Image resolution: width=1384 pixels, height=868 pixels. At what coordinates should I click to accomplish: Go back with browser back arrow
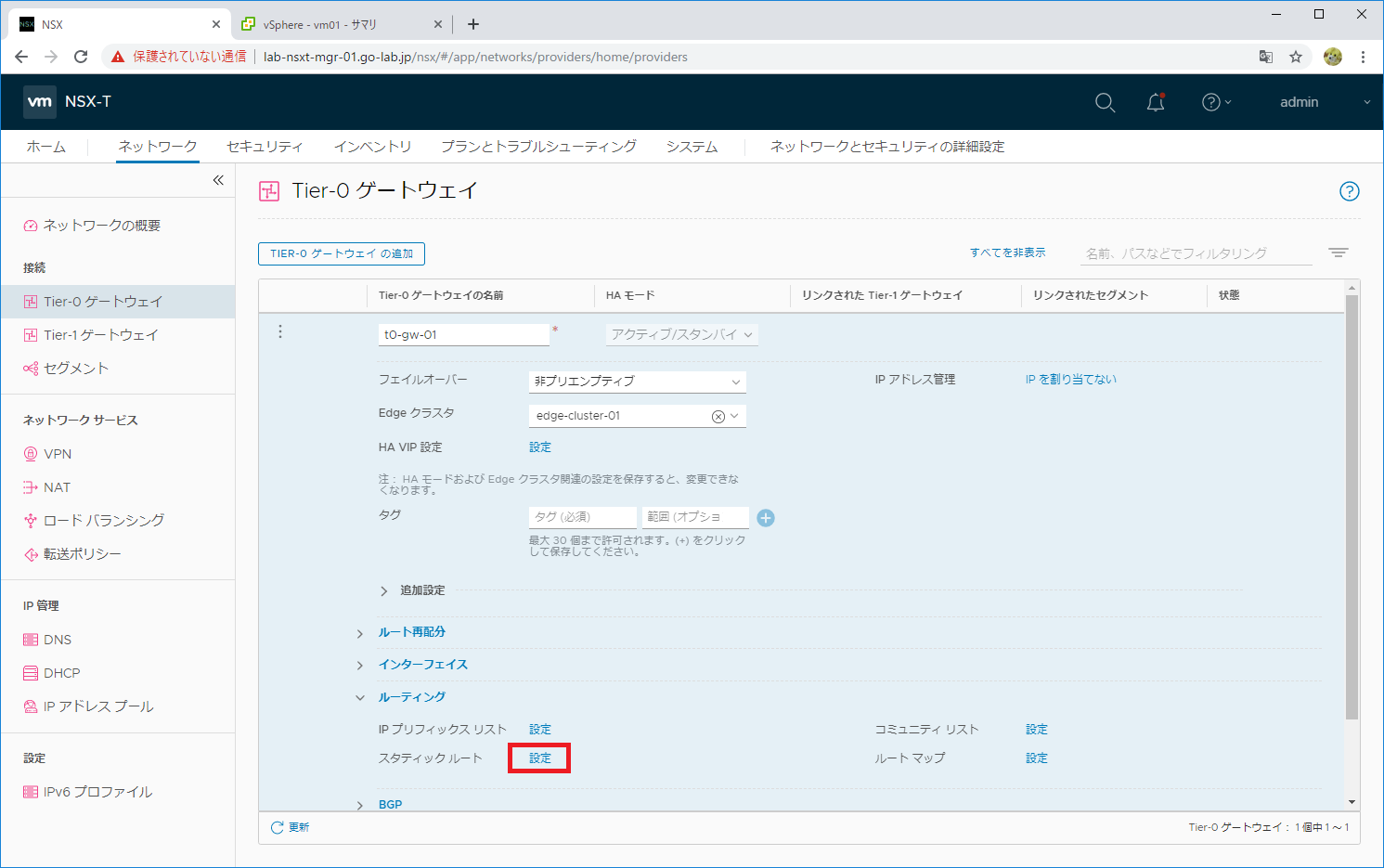21,57
